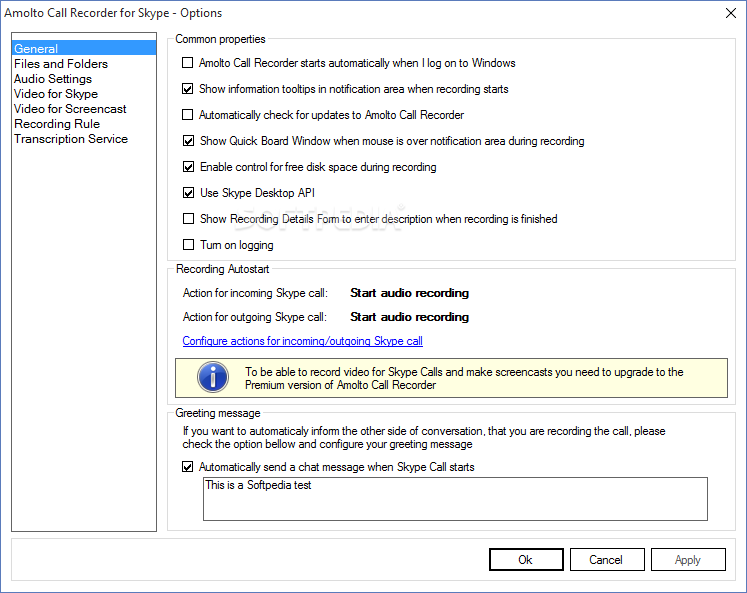
Task: Open Files and Folders settings
Action: coord(61,64)
